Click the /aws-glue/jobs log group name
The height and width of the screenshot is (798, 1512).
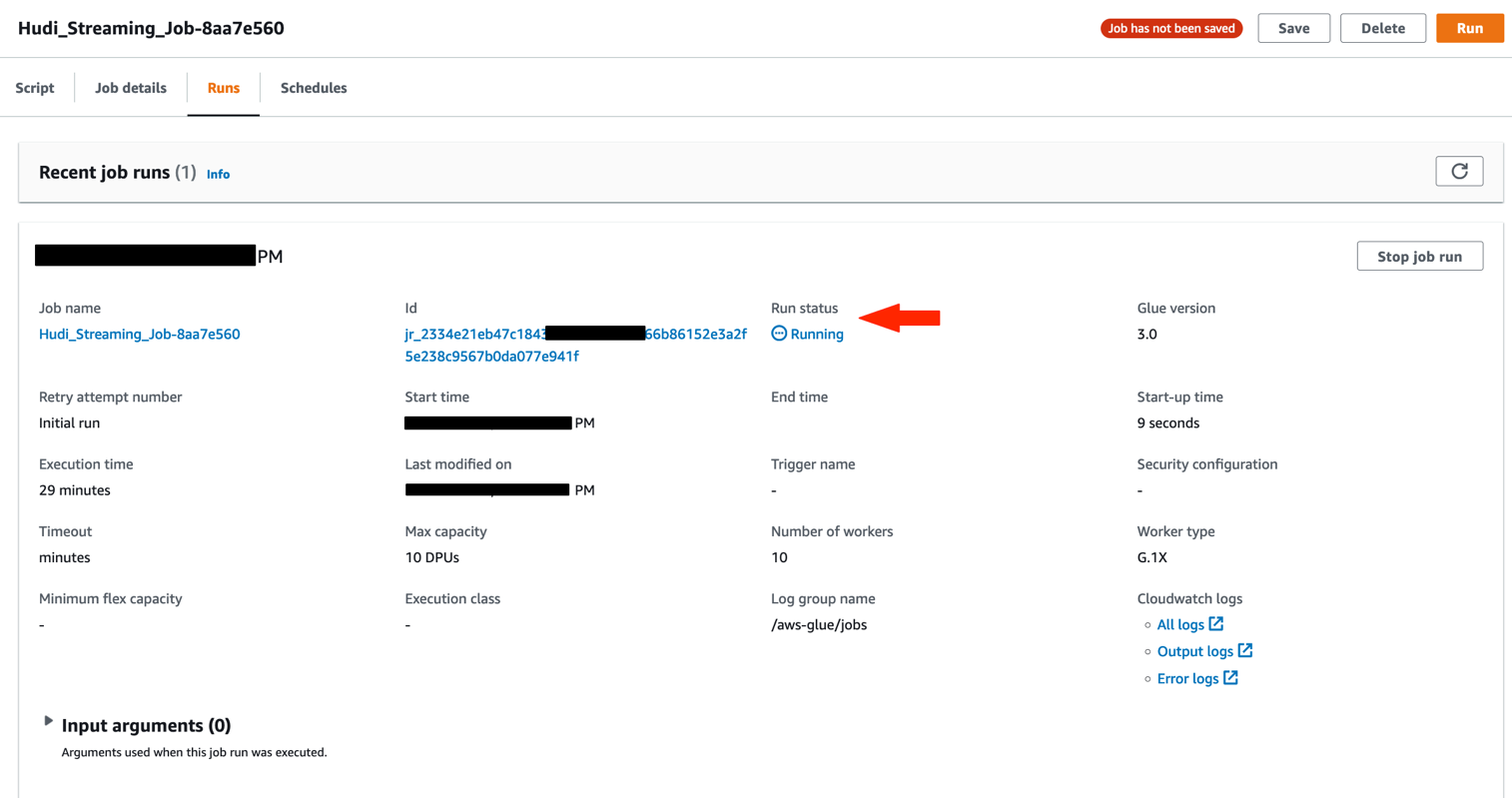click(819, 625)
